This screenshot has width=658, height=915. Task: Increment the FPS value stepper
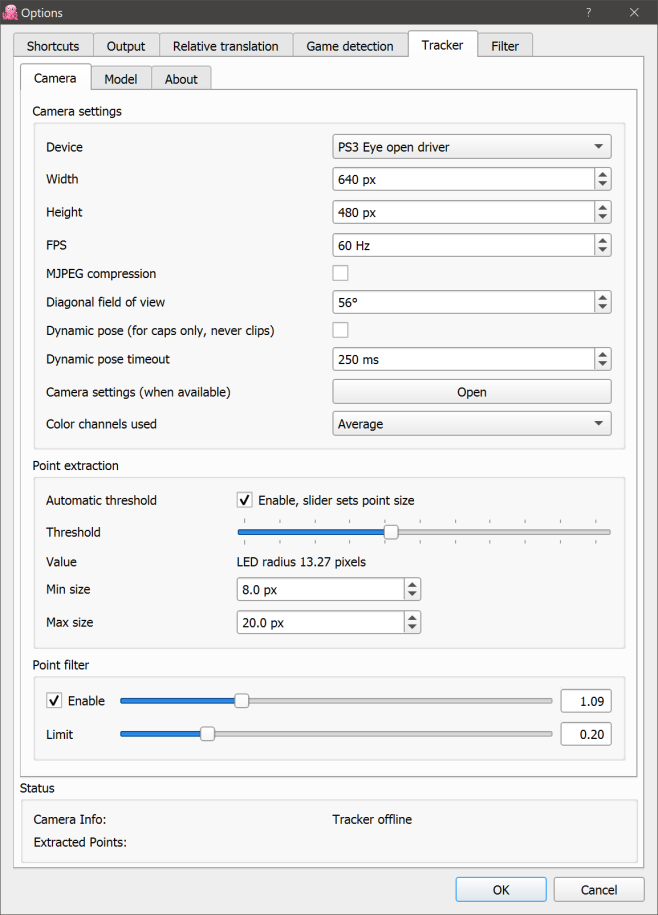pyautogui.click(x=603, y=240)
